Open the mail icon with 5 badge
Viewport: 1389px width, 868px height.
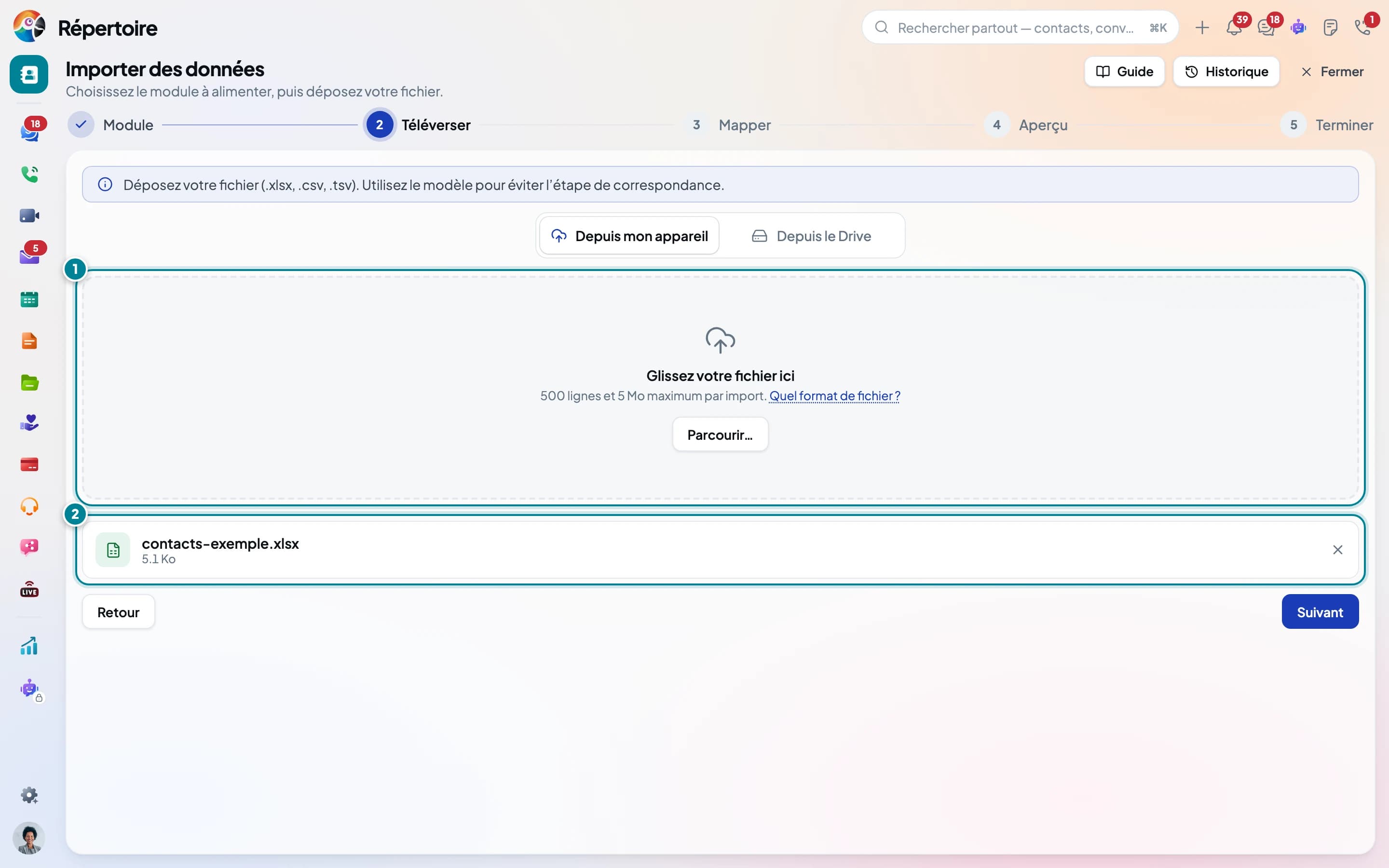[x=30, y=256]
